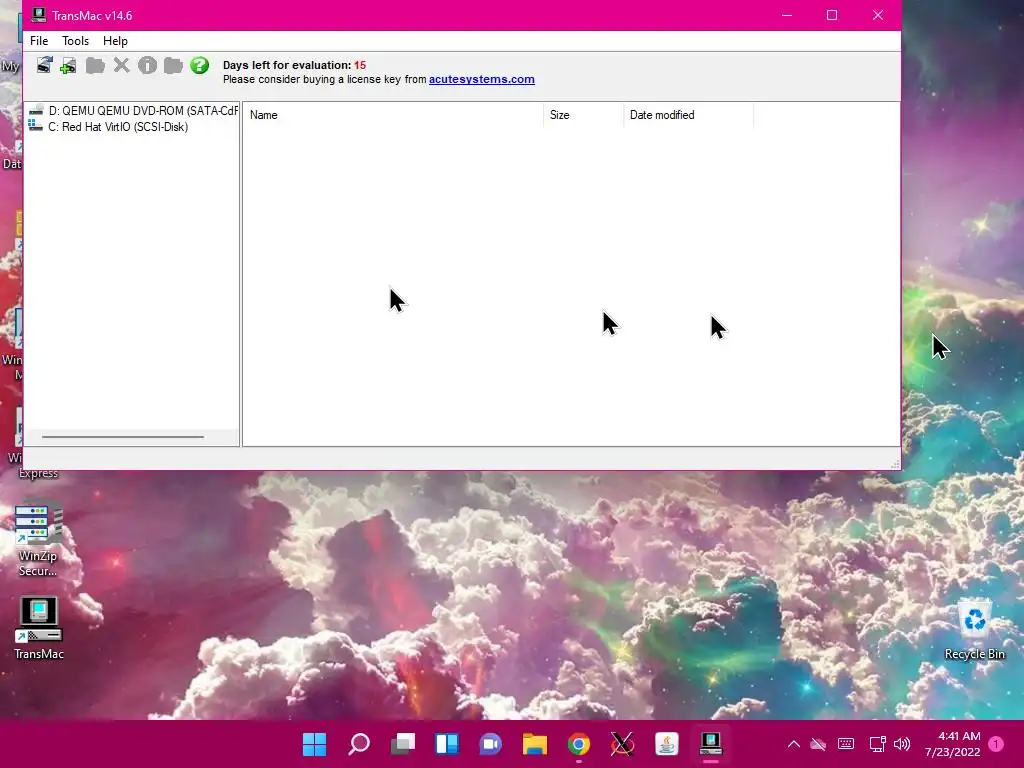Click the OneDrive cloud tray icon
The width and height of the screenshot is (1024, 768).
tap(818, 744)
